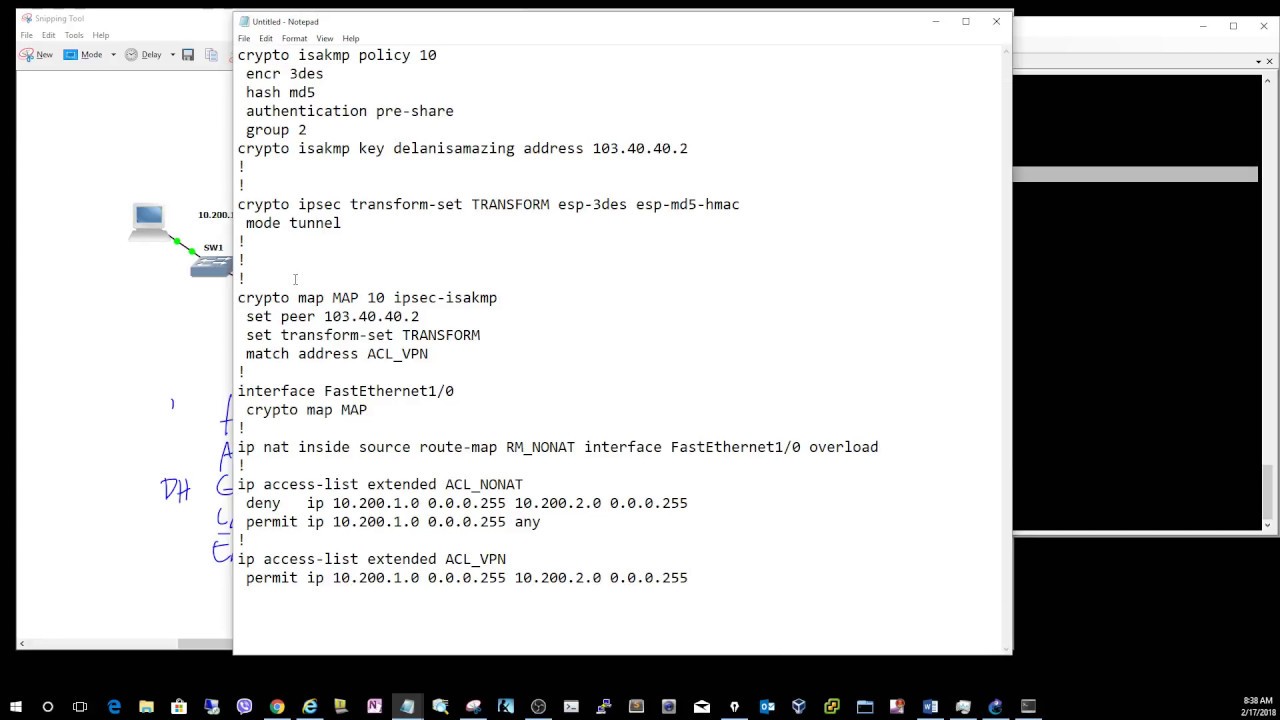The width and height of the screenshot is (1280, 720).
Task: Click the Cortana search circle
Action: point(47,707)
